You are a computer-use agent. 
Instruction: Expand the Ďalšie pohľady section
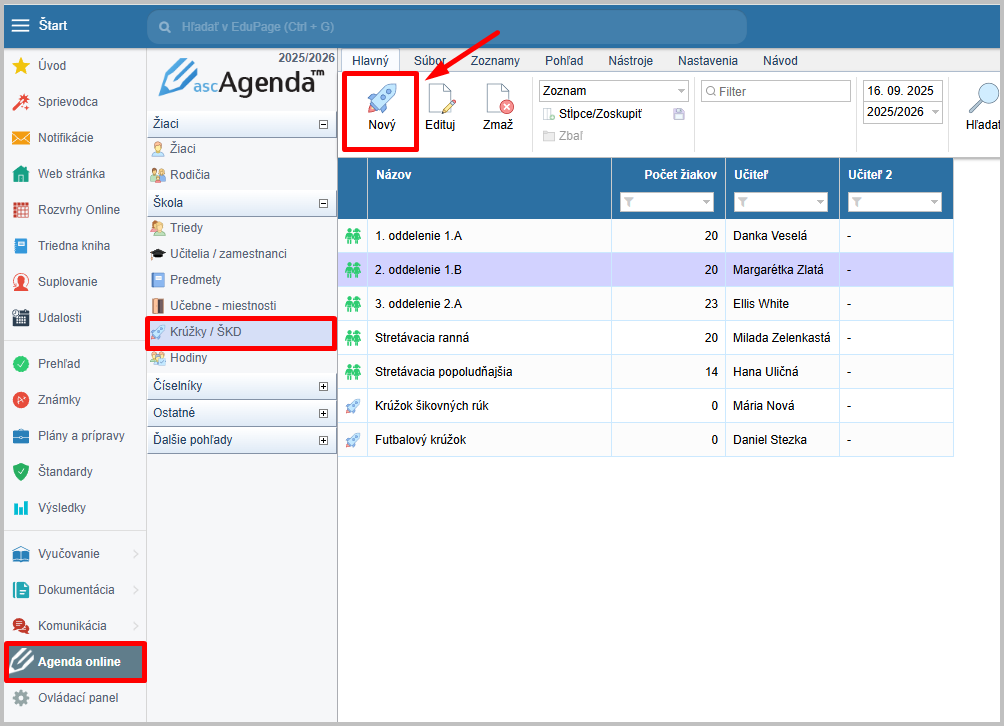coord(323,440)
